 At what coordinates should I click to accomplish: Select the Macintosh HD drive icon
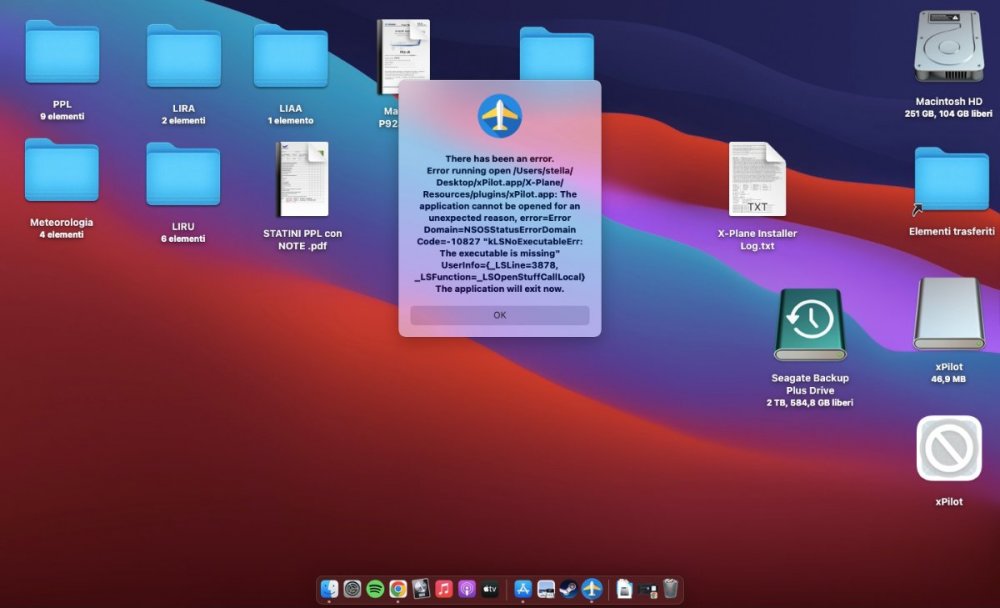point(948,48)
